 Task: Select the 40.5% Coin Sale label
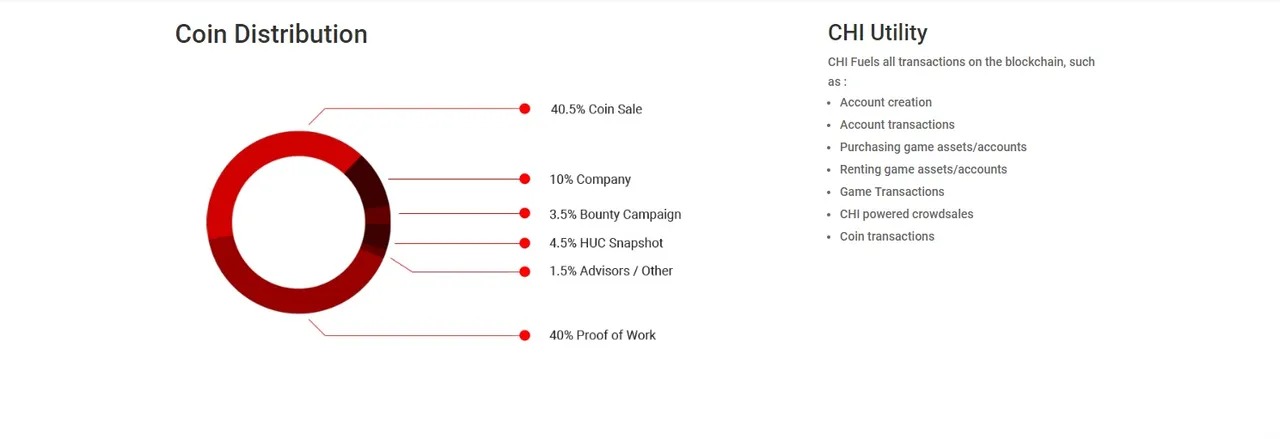click(x=596, y=109)
